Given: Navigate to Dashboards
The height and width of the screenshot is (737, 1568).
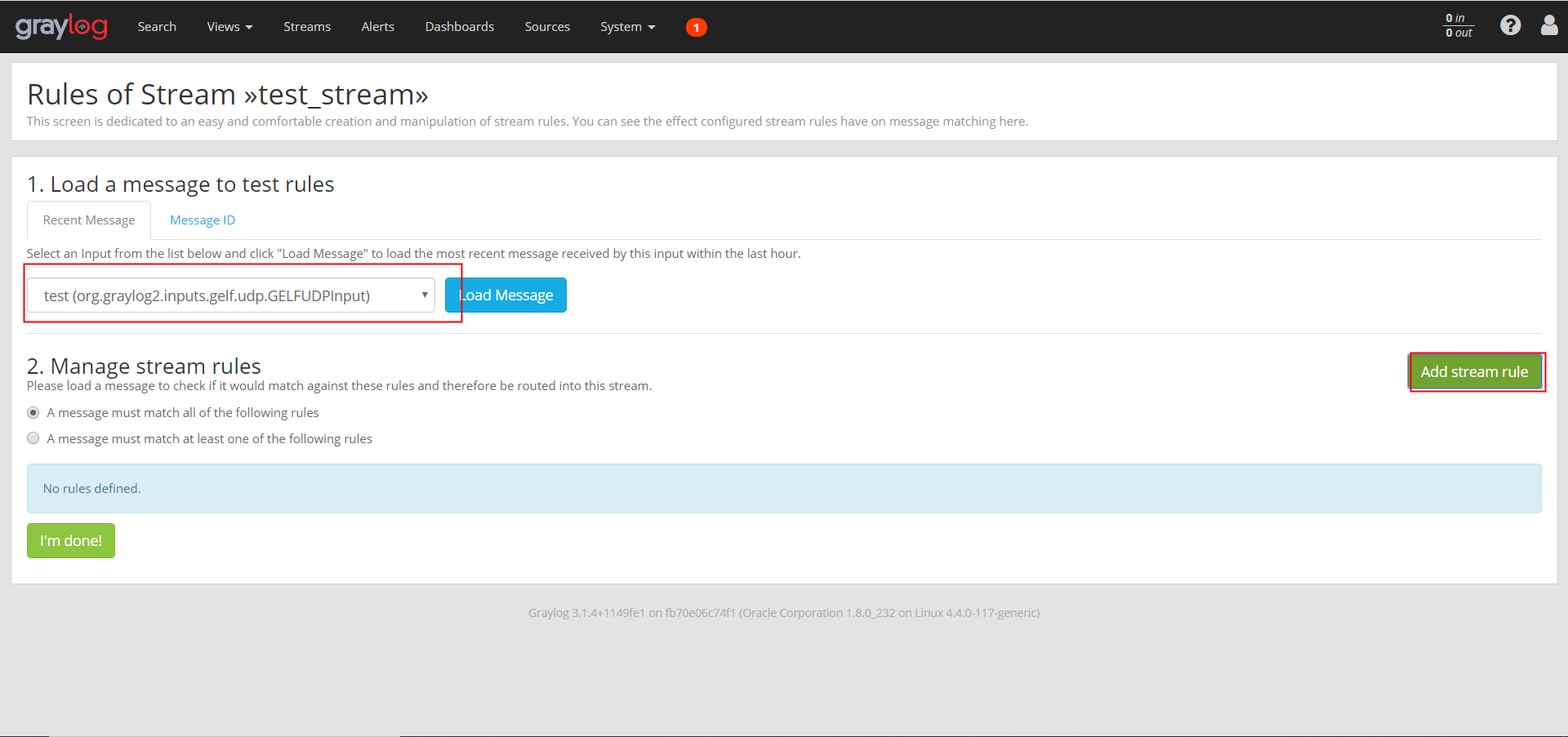Looking at the screenshot, I should 459,26.
